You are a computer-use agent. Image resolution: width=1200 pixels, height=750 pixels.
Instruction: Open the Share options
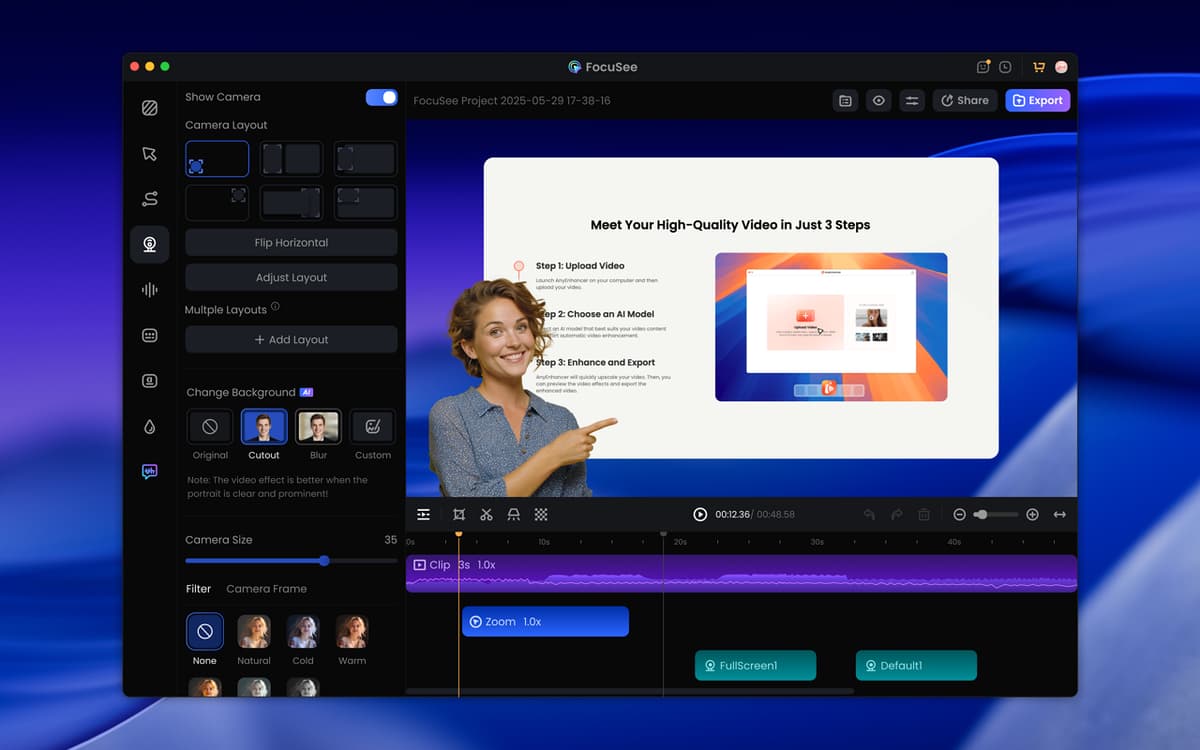pyautogui.click(x=964, y=100)
